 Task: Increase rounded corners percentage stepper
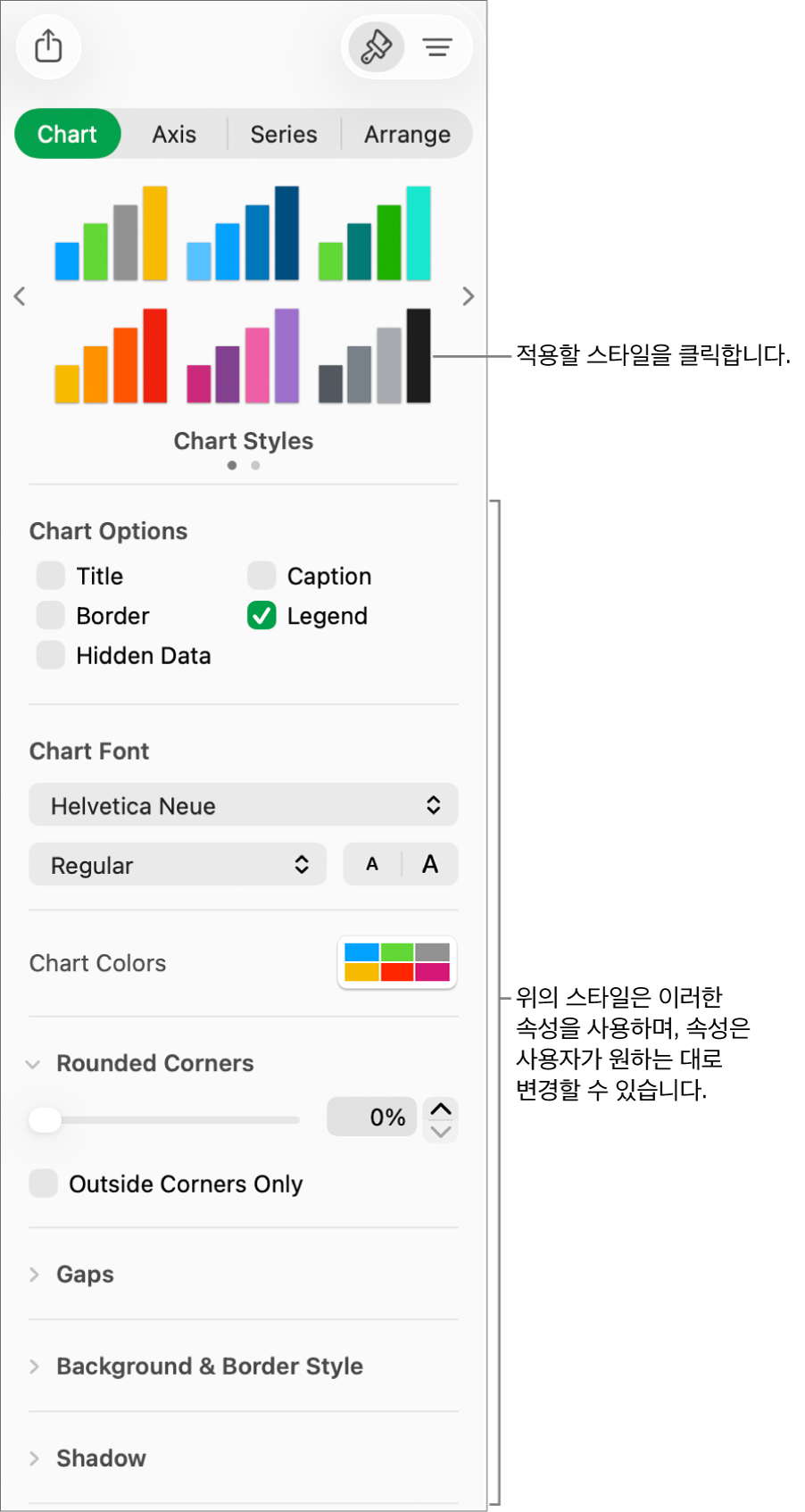coord(441,1108)
